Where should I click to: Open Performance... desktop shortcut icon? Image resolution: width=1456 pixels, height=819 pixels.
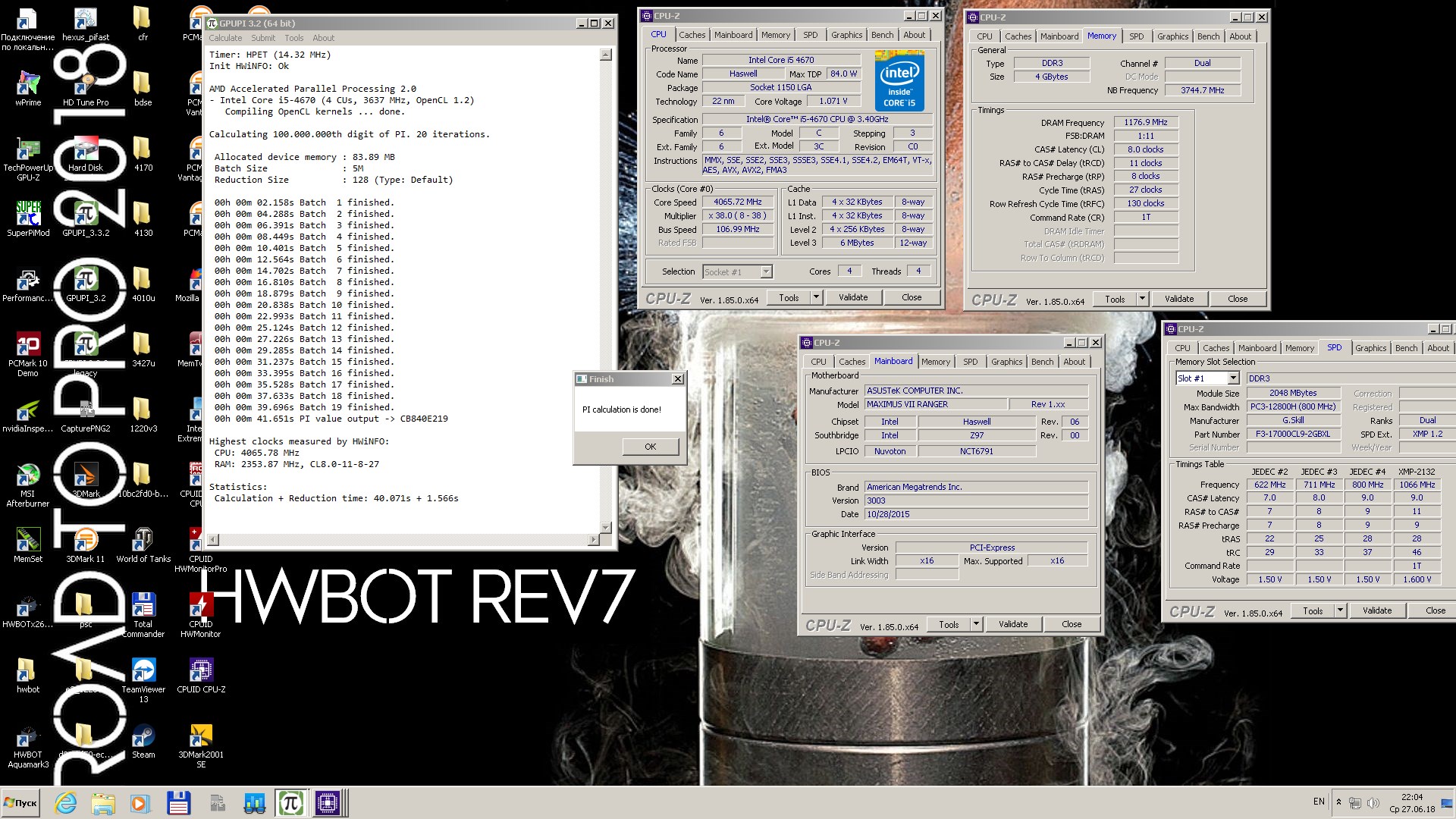pyautogui.click(x=28, y=283)
